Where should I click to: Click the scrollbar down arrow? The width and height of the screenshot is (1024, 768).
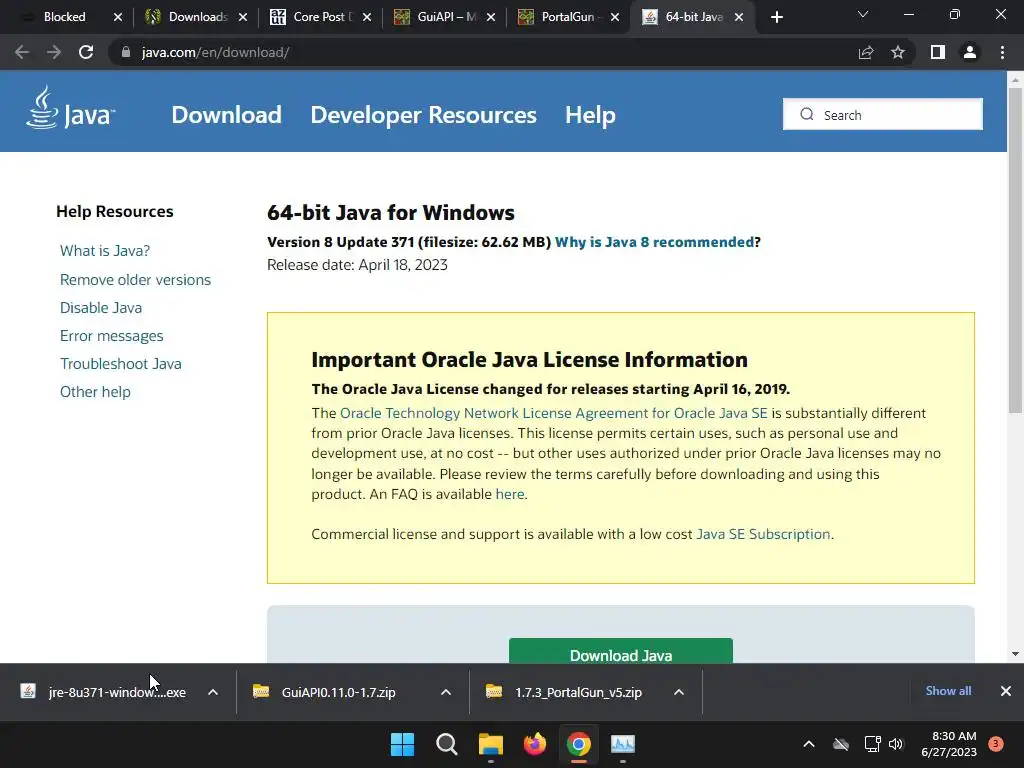pos(1015,654)
